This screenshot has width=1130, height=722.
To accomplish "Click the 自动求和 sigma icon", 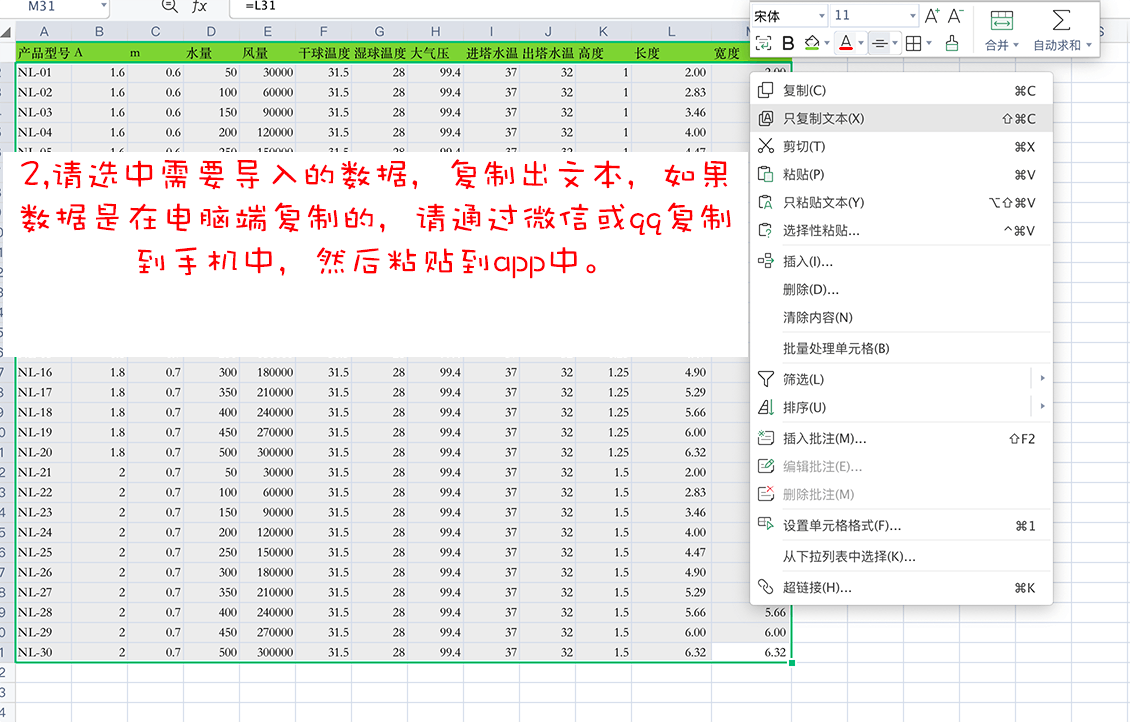I will [1062, 19].
